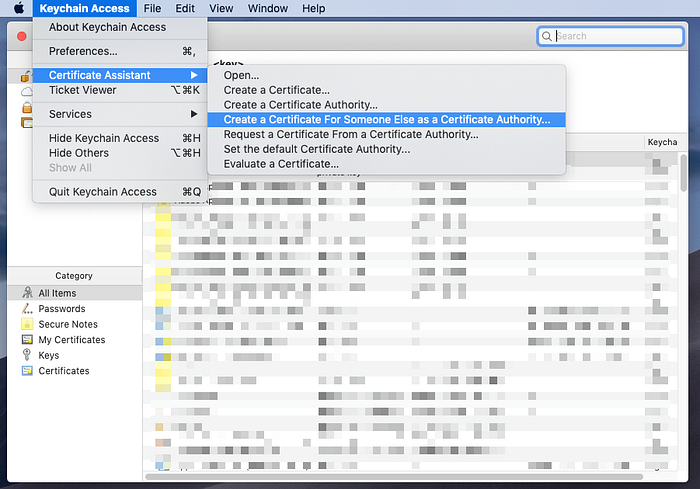Open the File menu
This screenshot has width=700, height=489.
(x=152, y=8)
